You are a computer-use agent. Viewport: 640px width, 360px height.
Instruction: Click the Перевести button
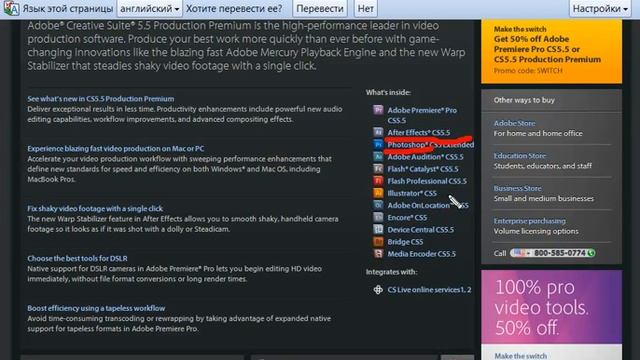pyautogui.click(x=320, y=9)
